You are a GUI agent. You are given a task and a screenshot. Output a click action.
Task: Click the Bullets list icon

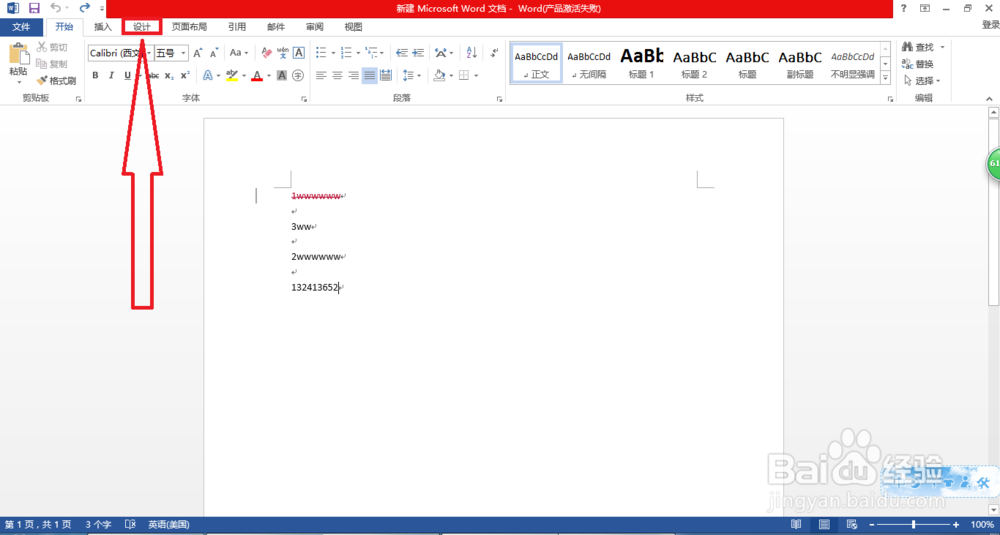321,53
